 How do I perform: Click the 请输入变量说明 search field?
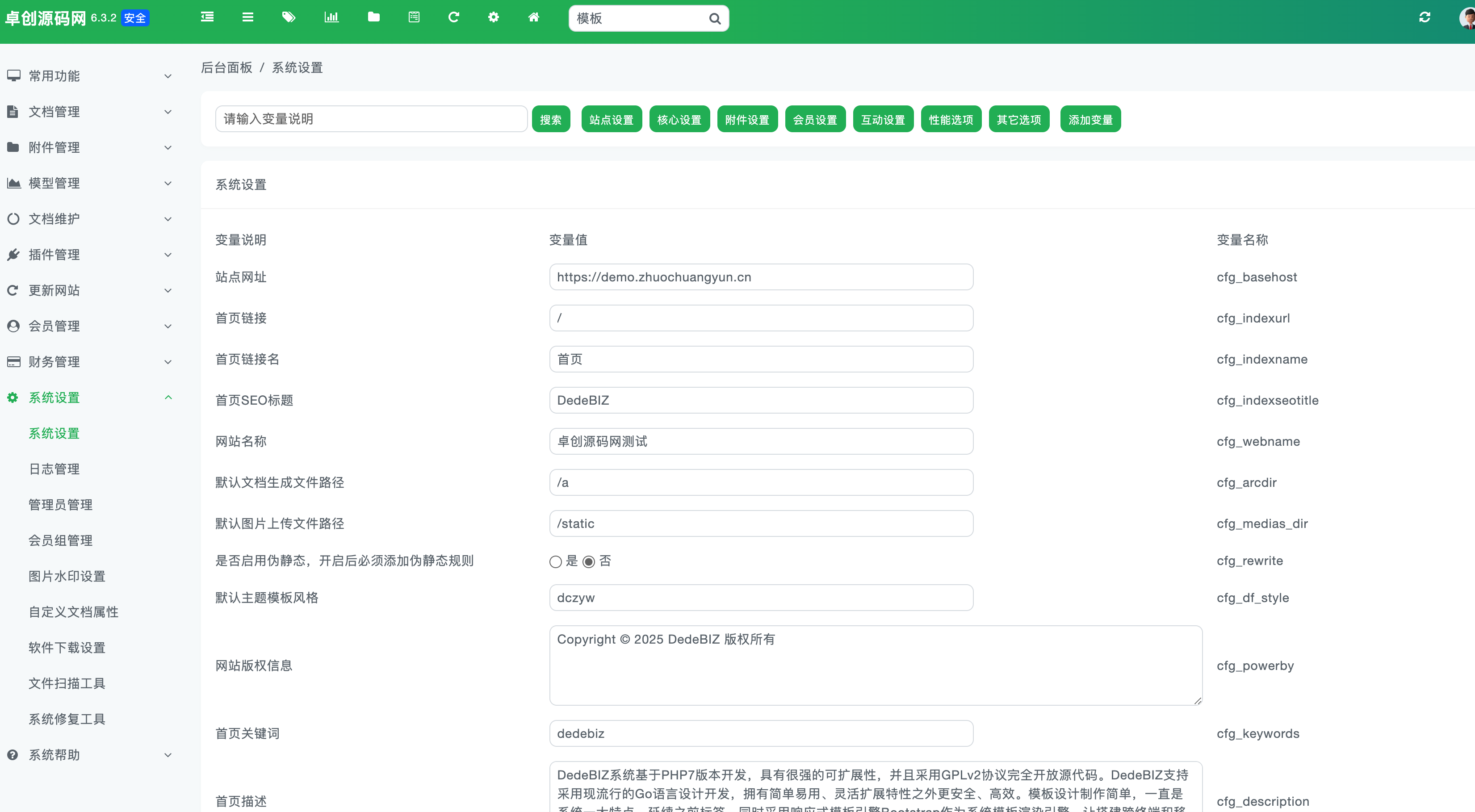click(x=371, y=119)
